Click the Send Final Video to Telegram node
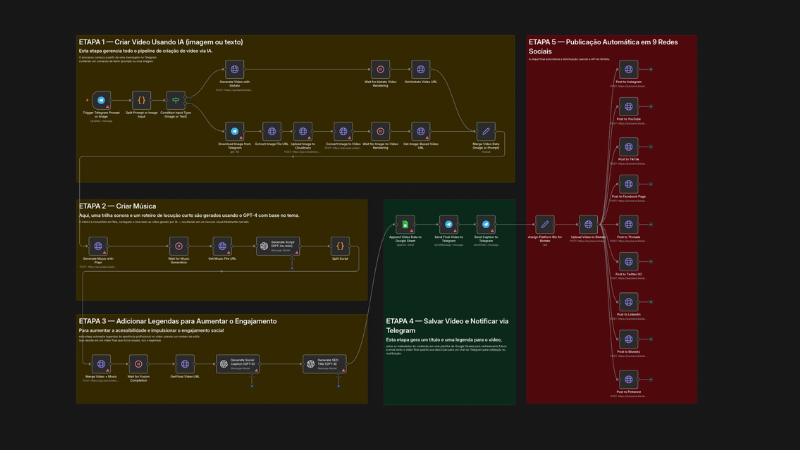Viewport: 800px width, 450px height. coord(449,225)
